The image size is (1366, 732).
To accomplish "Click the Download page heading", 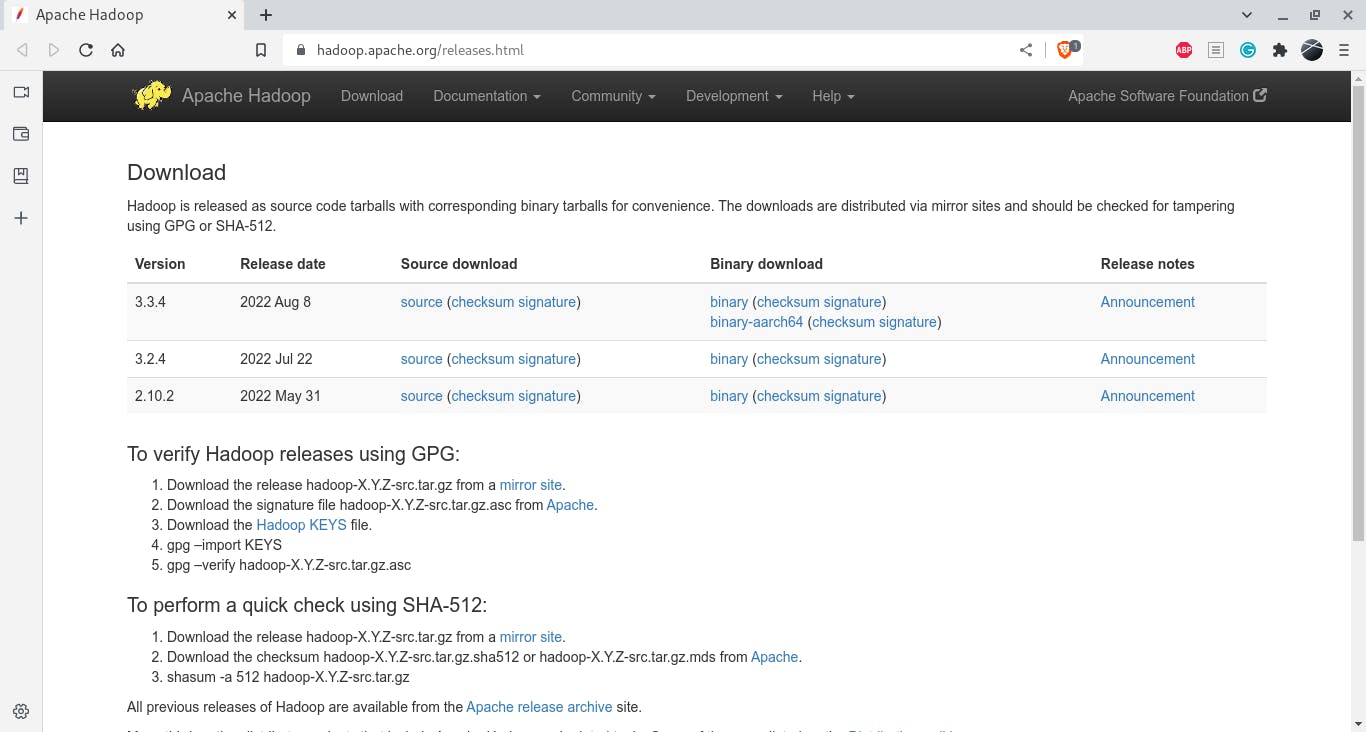I will point(177,172).
